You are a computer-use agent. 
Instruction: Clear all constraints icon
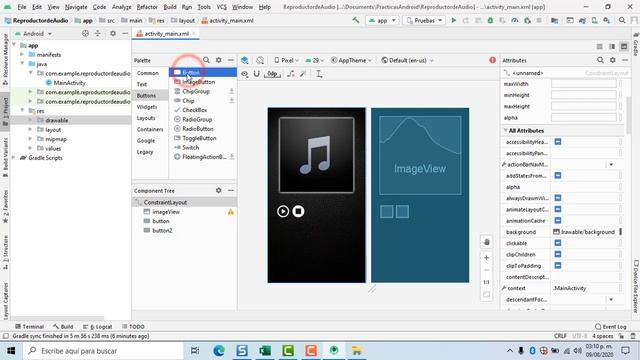pyautogui.click(x=291, y=74)
